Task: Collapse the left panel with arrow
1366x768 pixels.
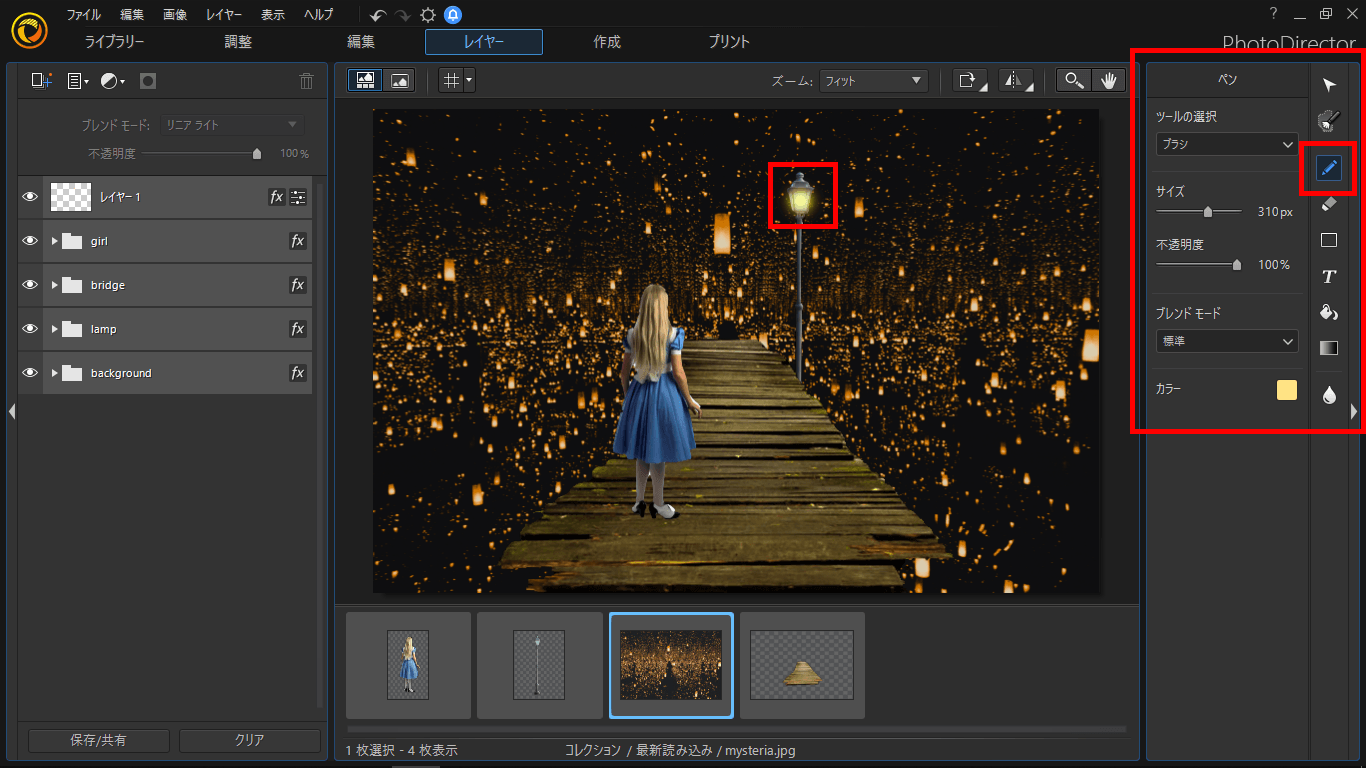Action: (11, 411)
